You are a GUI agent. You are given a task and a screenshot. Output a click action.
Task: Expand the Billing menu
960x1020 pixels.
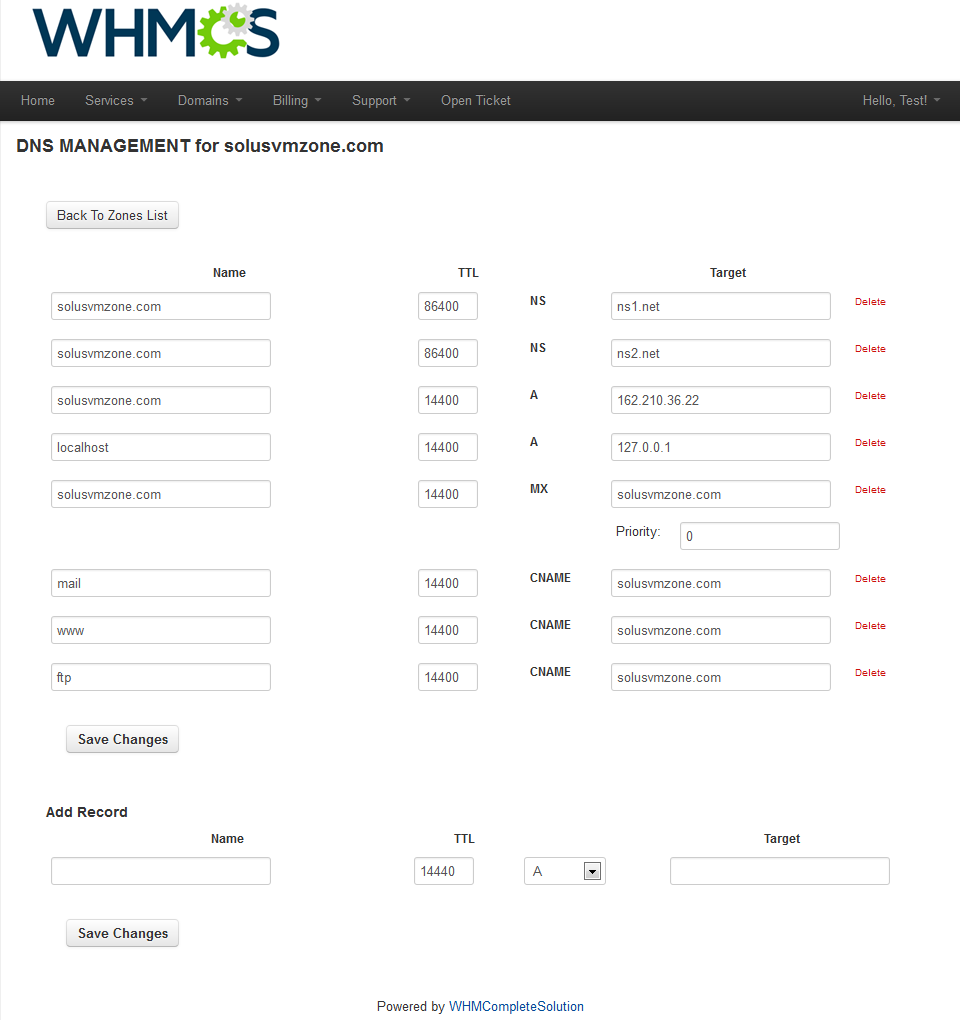(297, 101)
